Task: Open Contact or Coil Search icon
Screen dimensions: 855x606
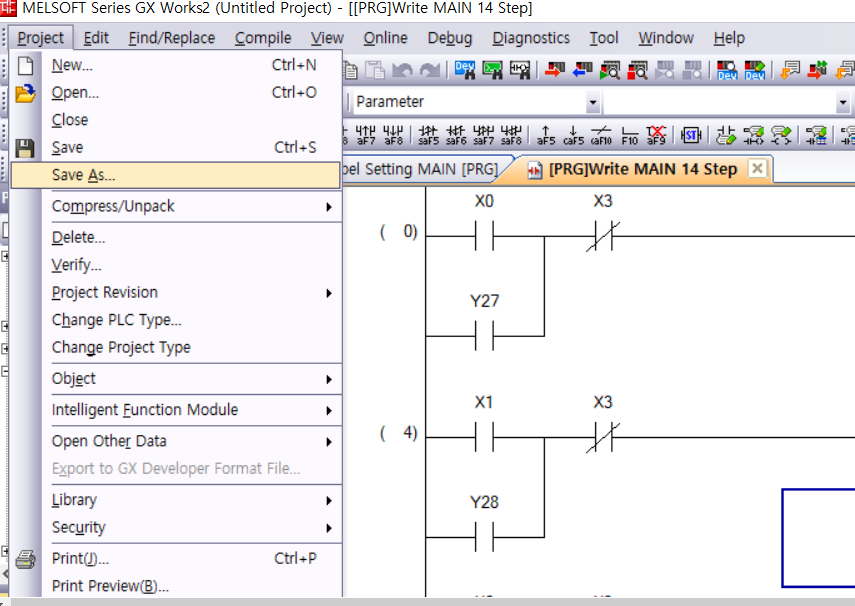Action: (x=520, y=70)
